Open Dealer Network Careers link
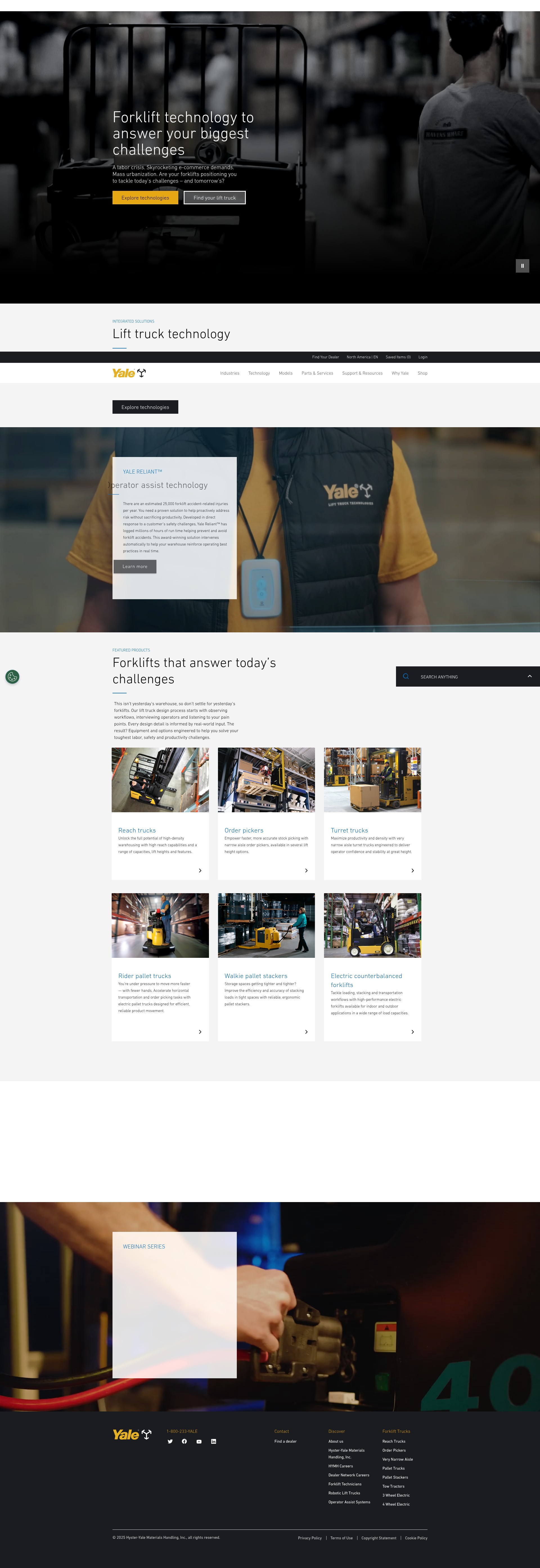Screen dimensions: 540x1568 coord(349,1475)
